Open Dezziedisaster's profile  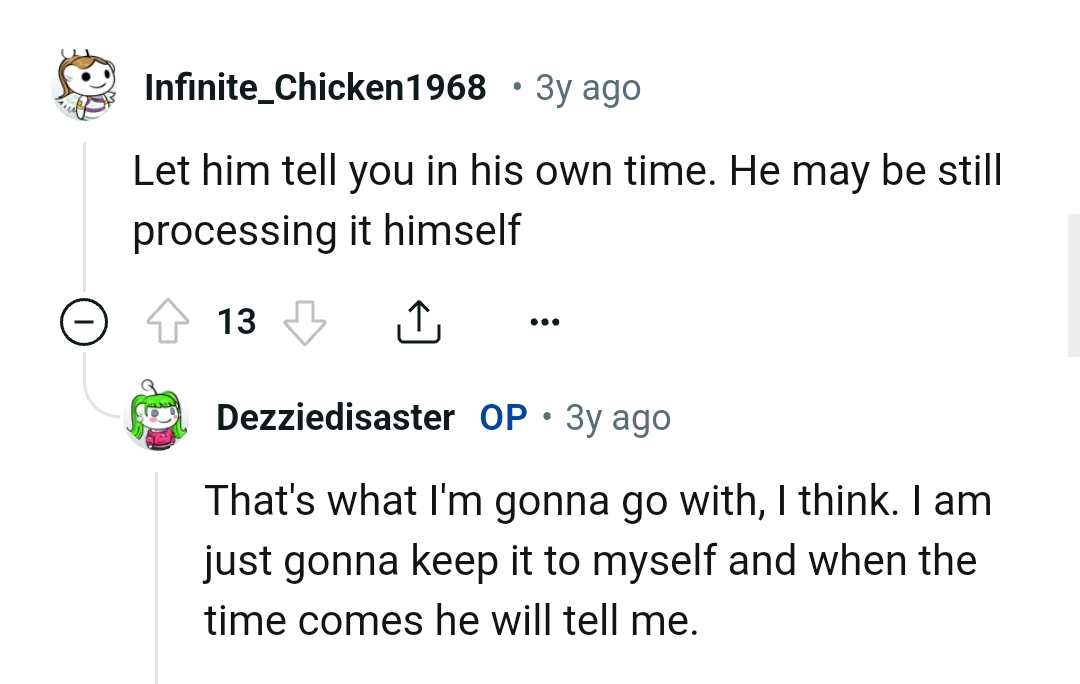pos(334,417)
